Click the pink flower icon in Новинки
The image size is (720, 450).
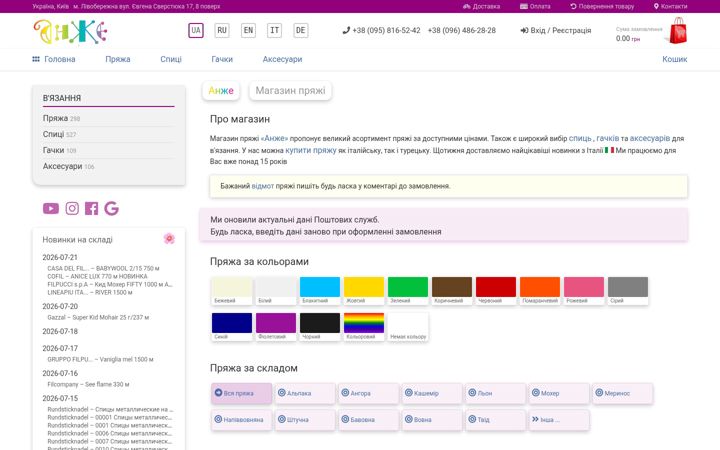click(x=169, y=238)
